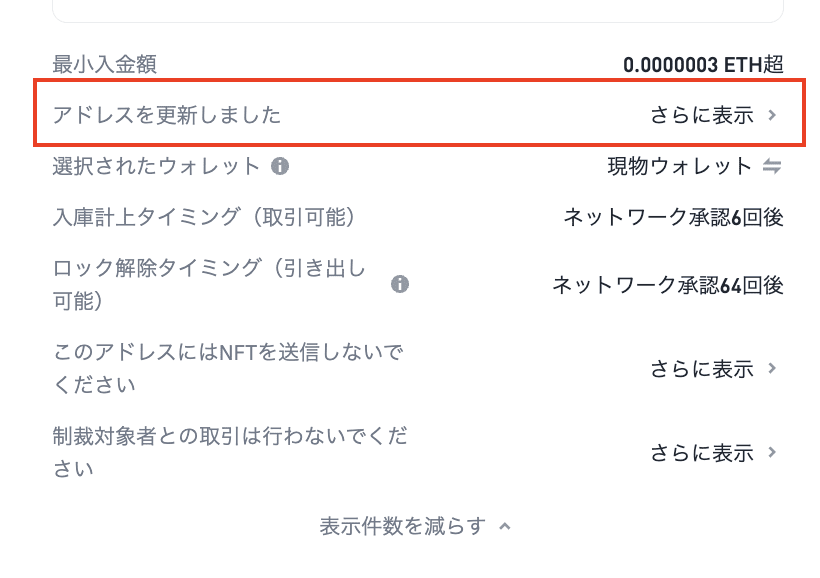The height and width of the screenshot is (578, 820).
Task: Click the ネットワーク承認64回後 value
Action: click(668, 285)
